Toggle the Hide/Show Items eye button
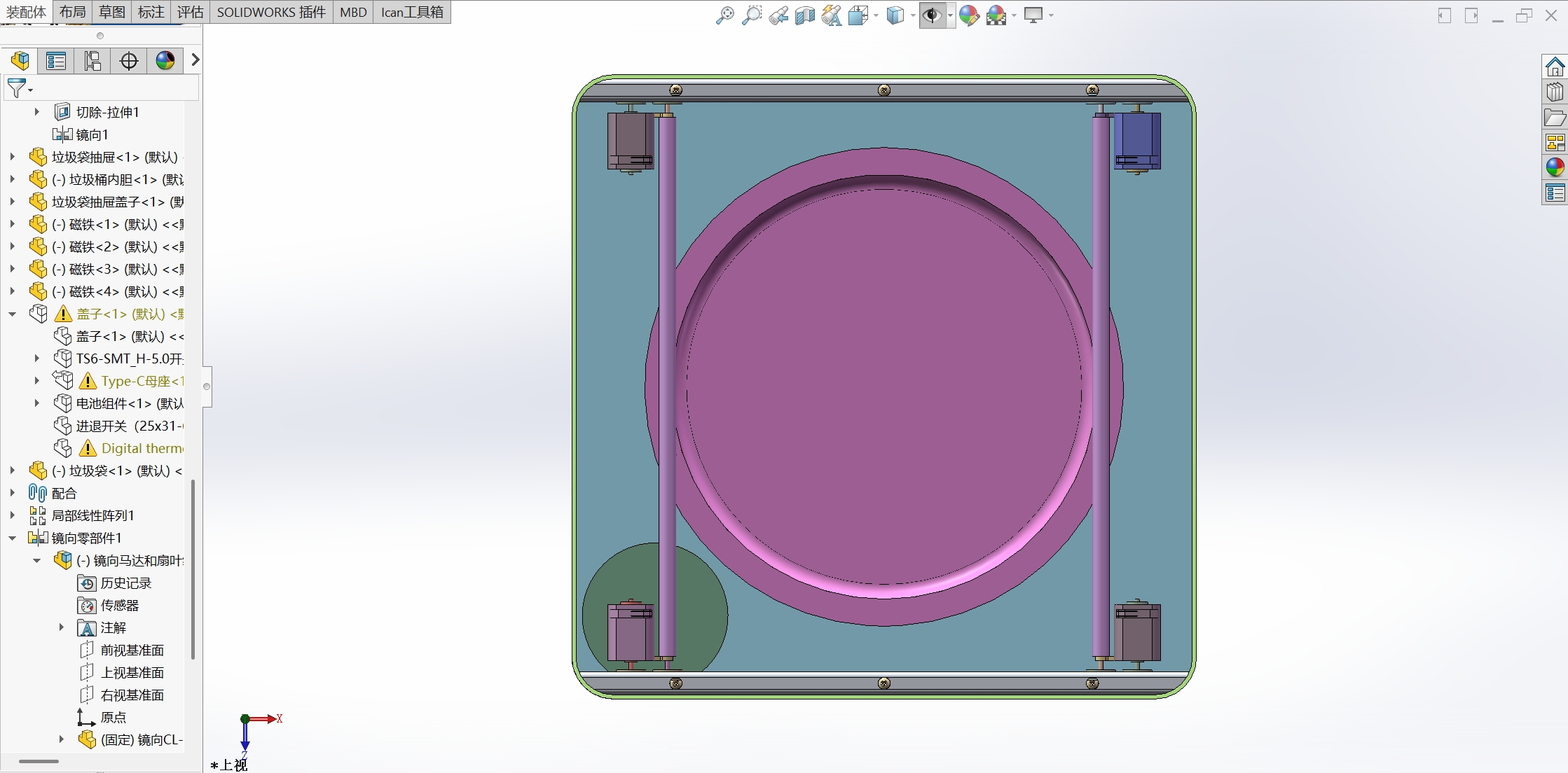This screenshot has width=1568, height=773. click(x=931, y=15)
